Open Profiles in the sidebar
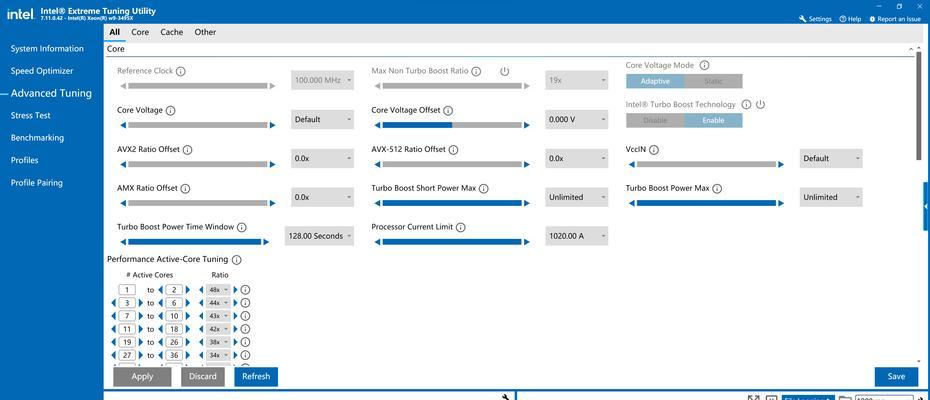The width and height of the screenshot is (930, 400). [24, 160]
